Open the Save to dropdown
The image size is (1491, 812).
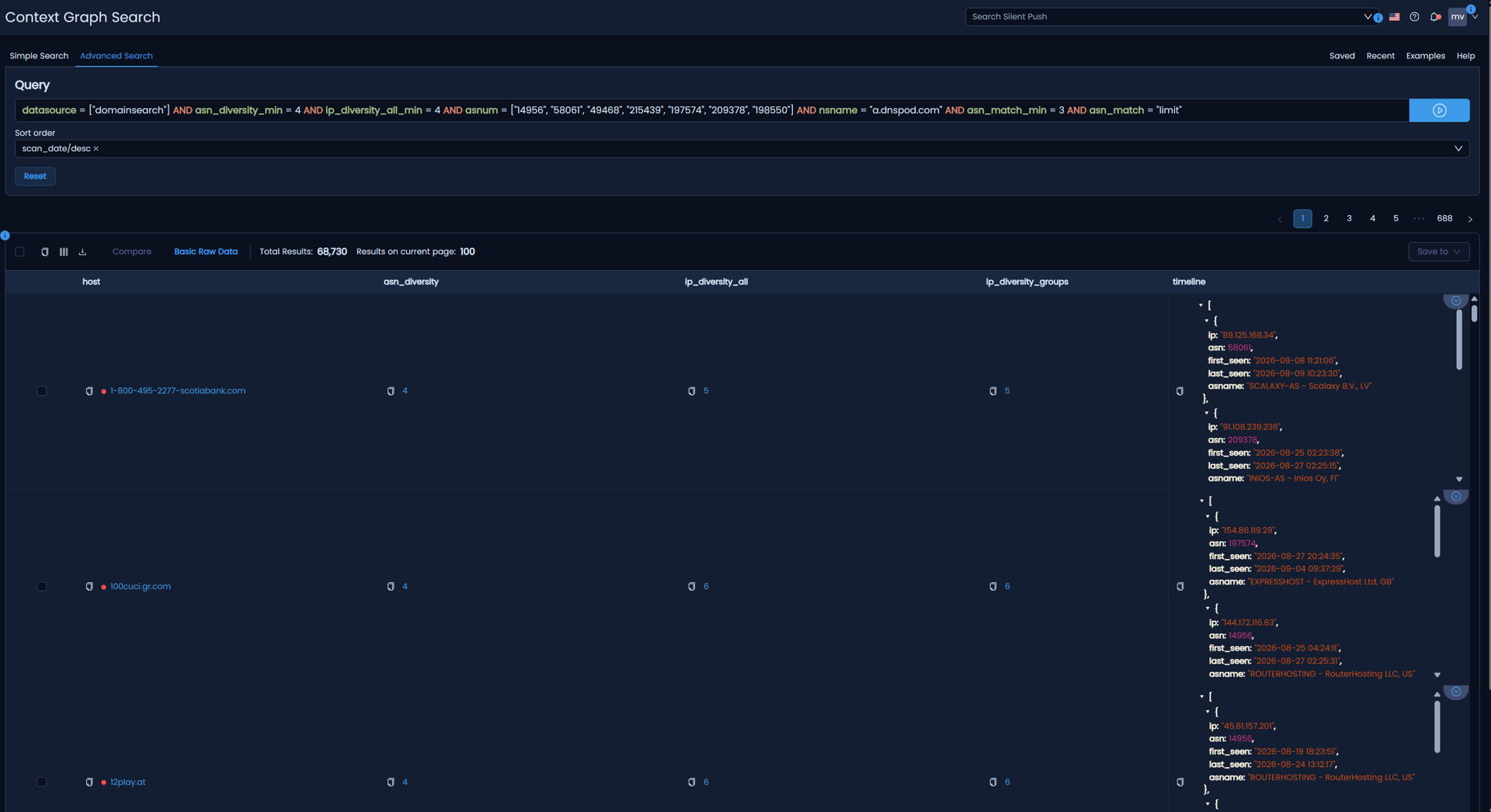point(1438,252)
